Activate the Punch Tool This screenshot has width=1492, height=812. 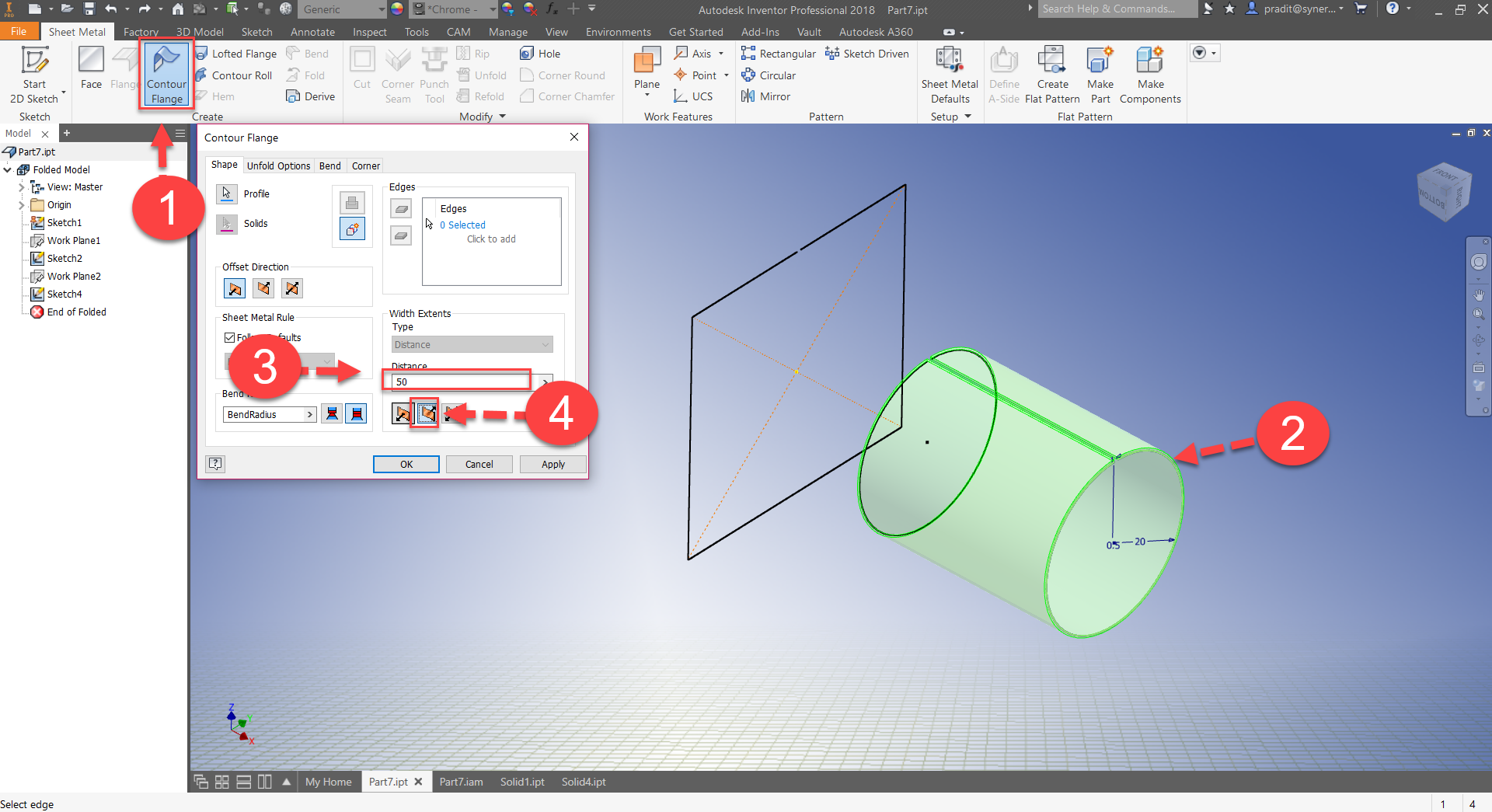click(x=434, y=74)
